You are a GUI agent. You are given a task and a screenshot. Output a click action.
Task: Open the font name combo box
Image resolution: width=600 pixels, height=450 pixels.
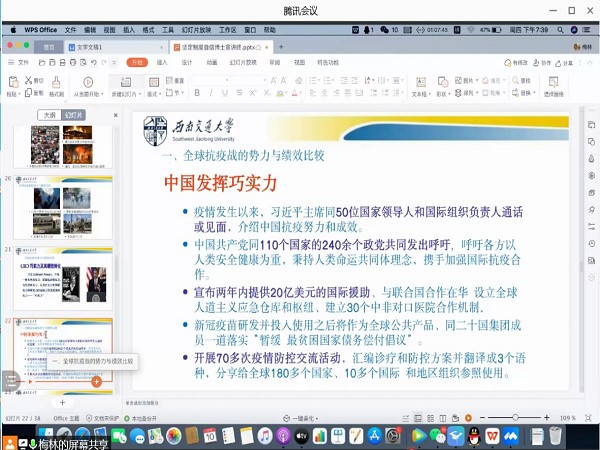coord(210,80)
